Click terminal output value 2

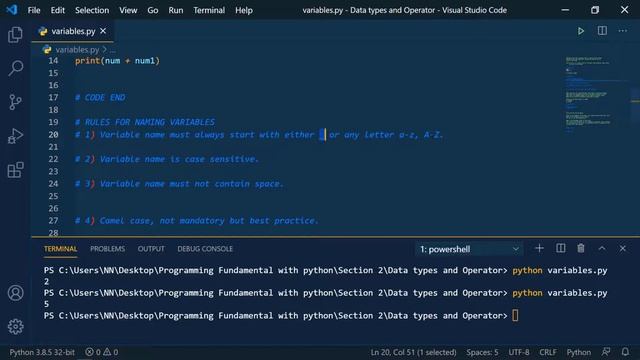46,281
